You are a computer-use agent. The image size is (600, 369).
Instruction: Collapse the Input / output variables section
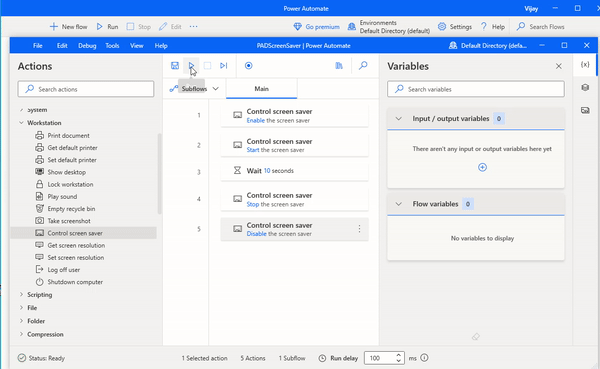pos(398,119)
